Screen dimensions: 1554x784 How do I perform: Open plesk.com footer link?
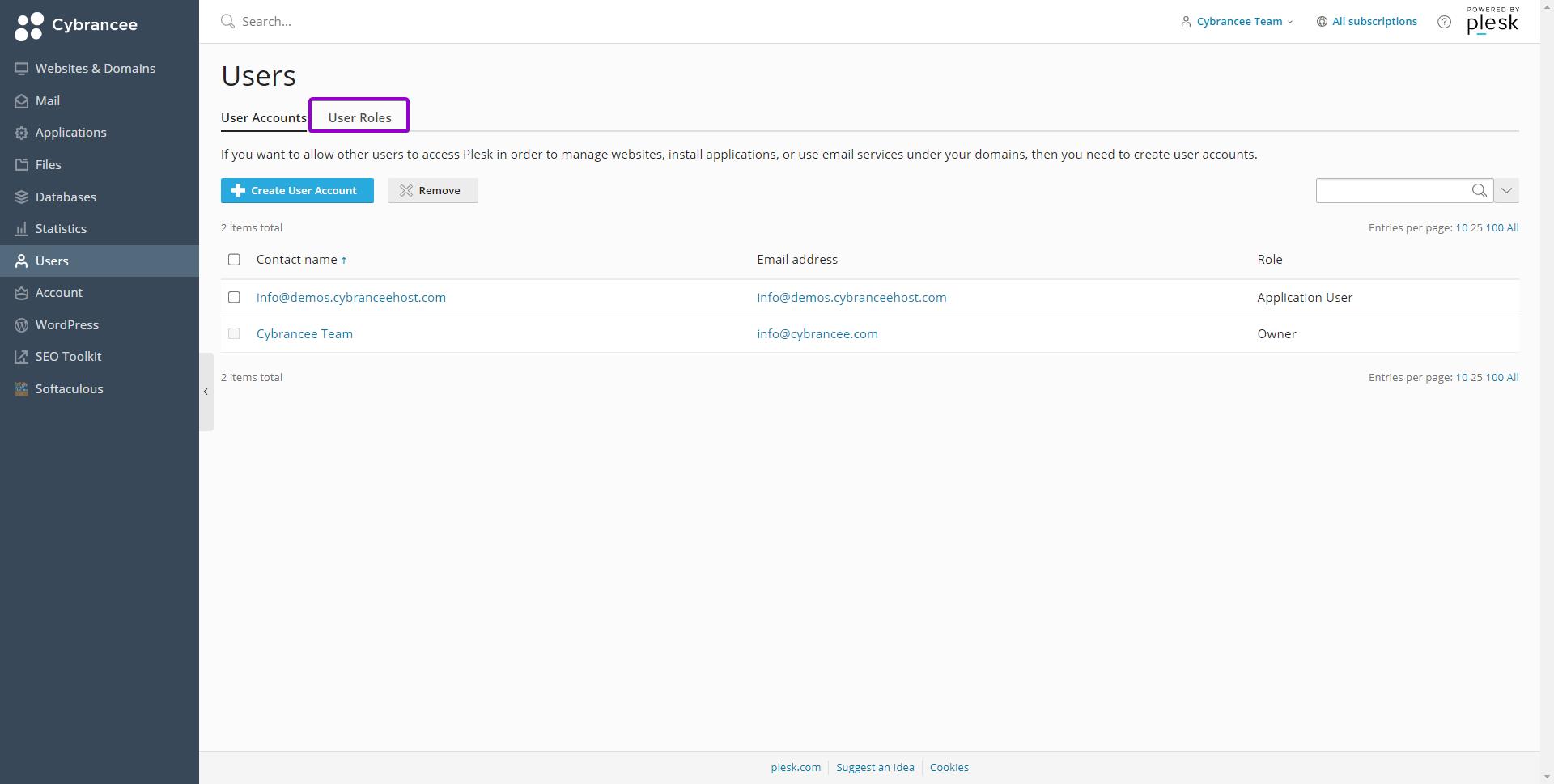click(796, 768)
